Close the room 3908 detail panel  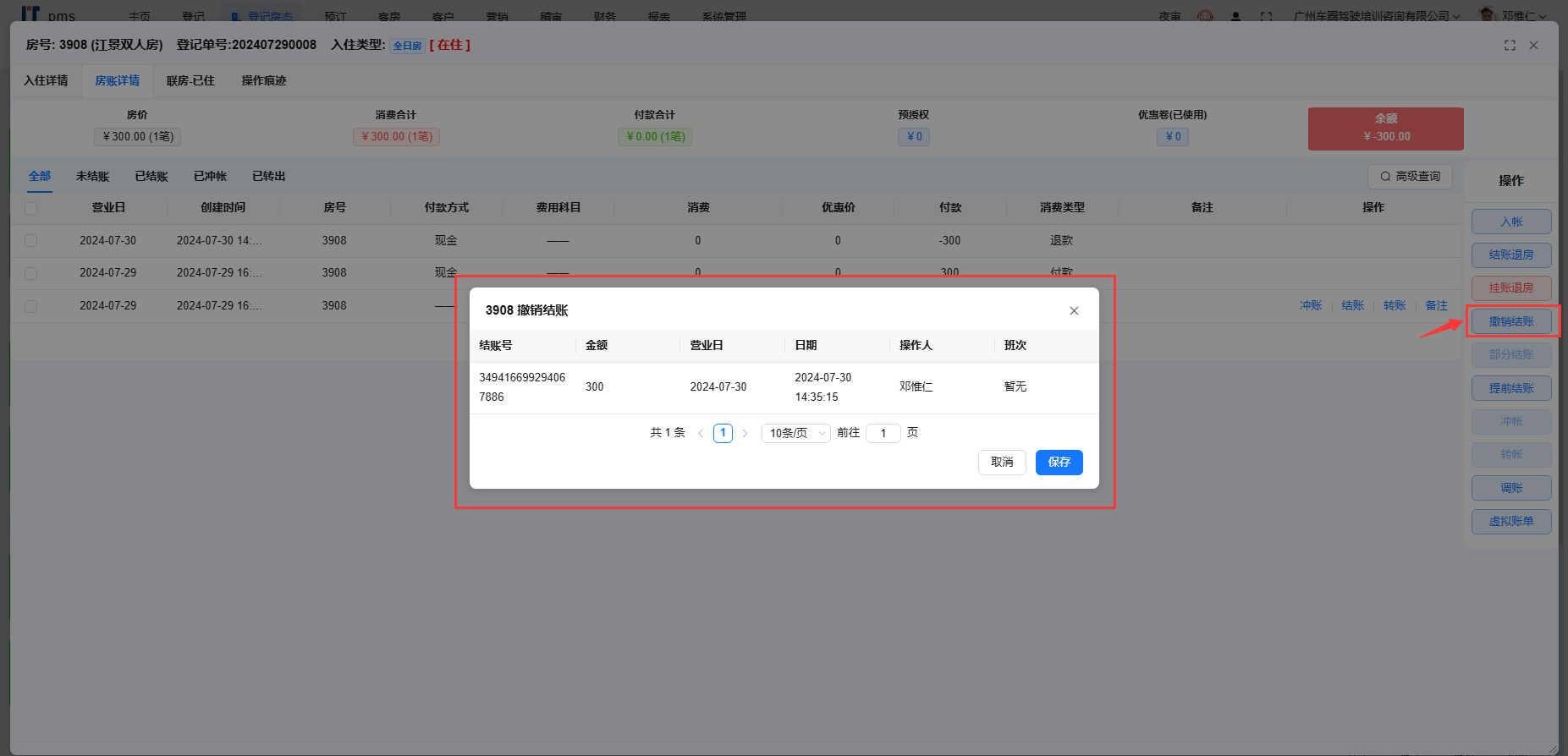tap(1533, 46)
